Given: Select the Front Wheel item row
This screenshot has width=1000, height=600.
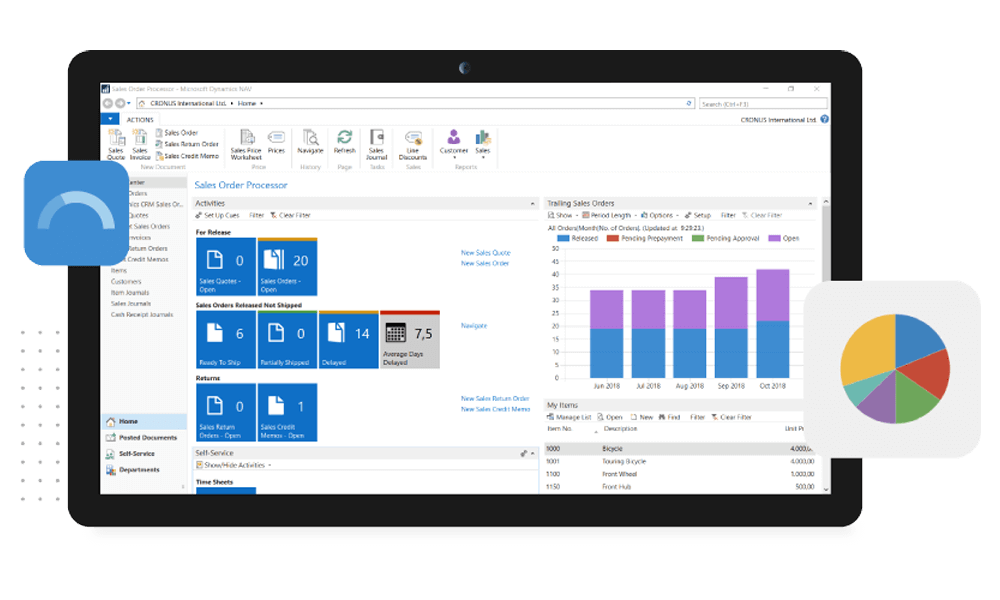Looking at the screenshot, I should click(x=680, y=474).
